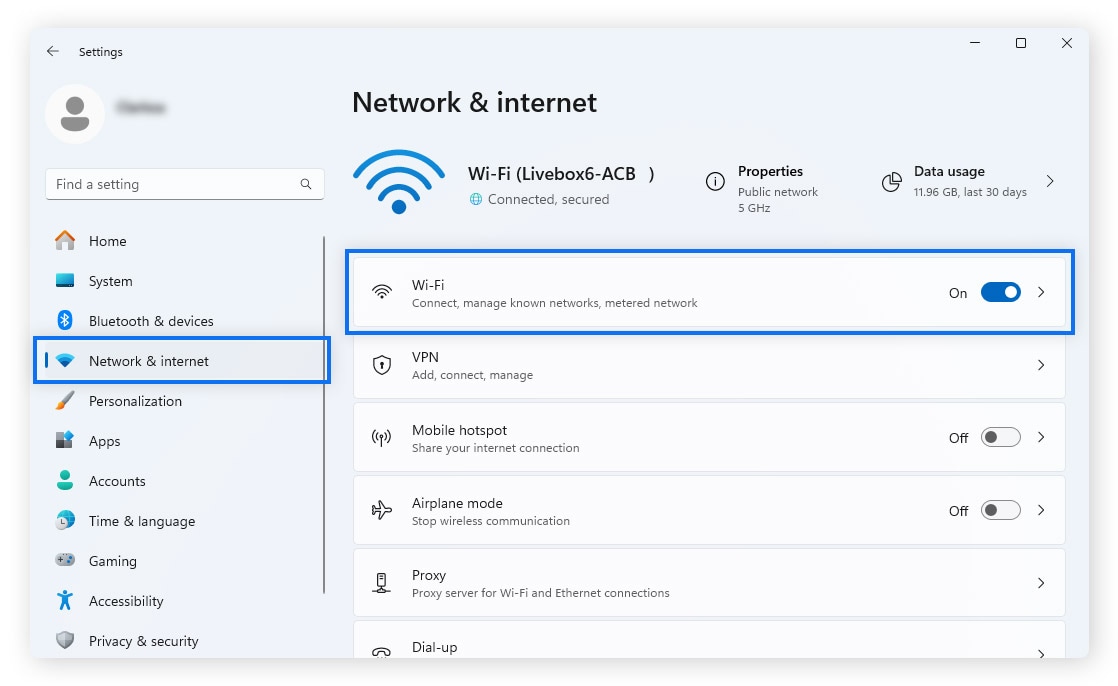Turn off the Wi-Fi toggle
The height and width of the screenshot is (686, 1118).
click(x=1000, y=292)
